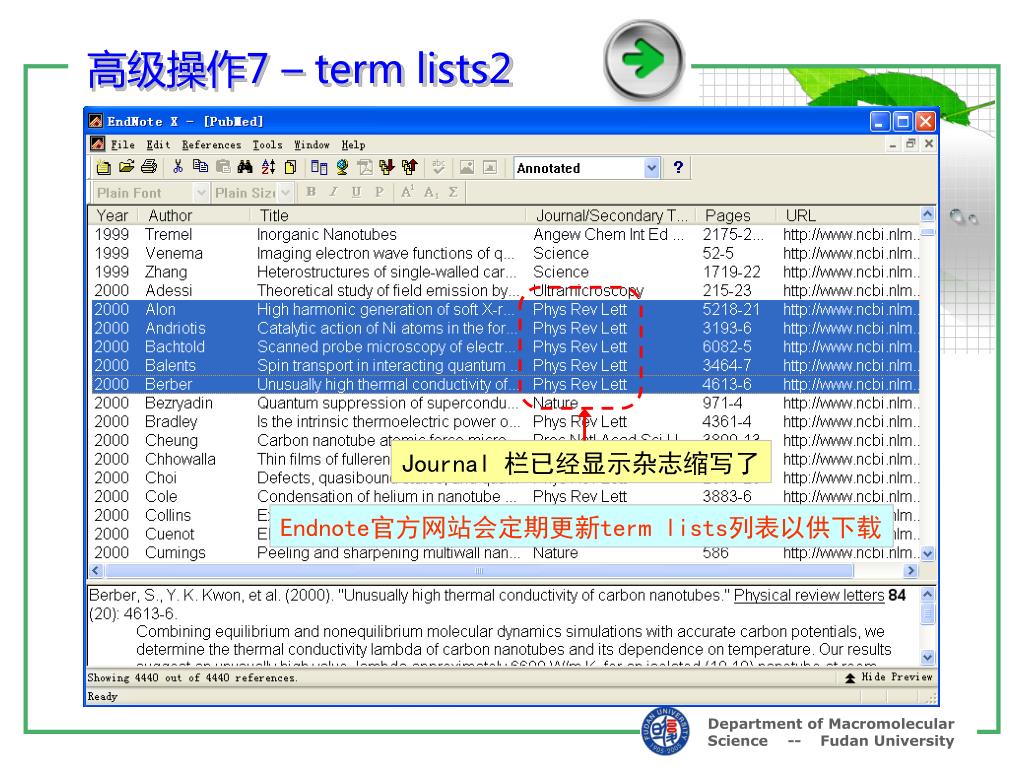Select the Bezryadin Quantum suppression row

point(504,403)
